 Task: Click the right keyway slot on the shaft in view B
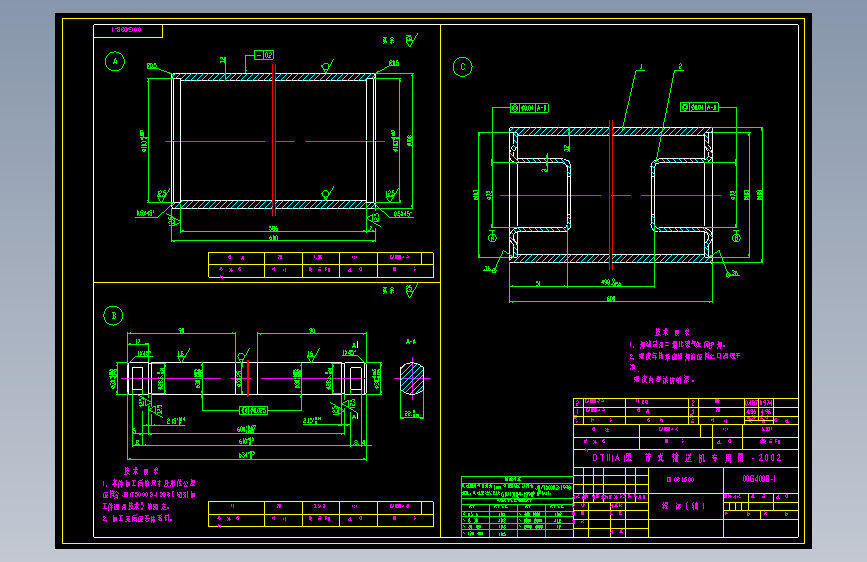pyautogui.click(x=356, y=378)
